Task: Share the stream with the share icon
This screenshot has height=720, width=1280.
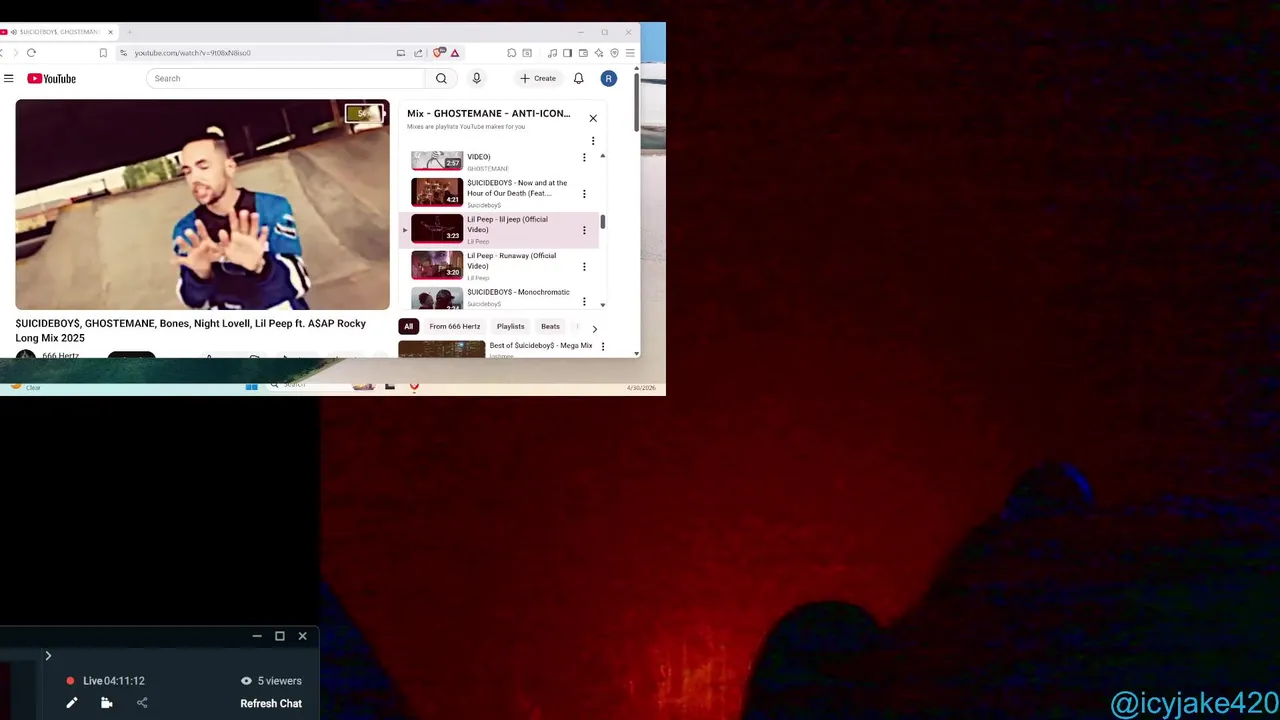Action: [142, 703]
